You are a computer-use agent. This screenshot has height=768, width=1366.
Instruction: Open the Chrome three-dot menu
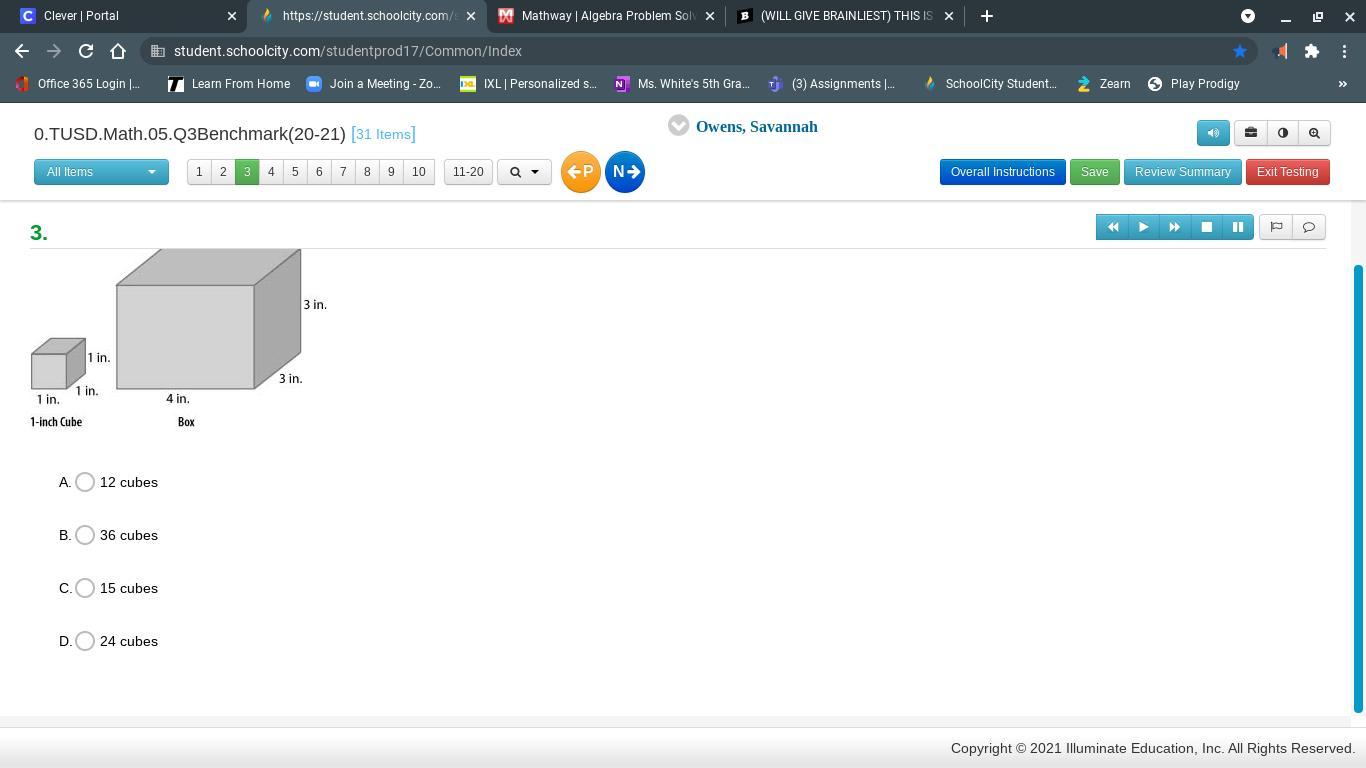click(x=1344, y=51)
